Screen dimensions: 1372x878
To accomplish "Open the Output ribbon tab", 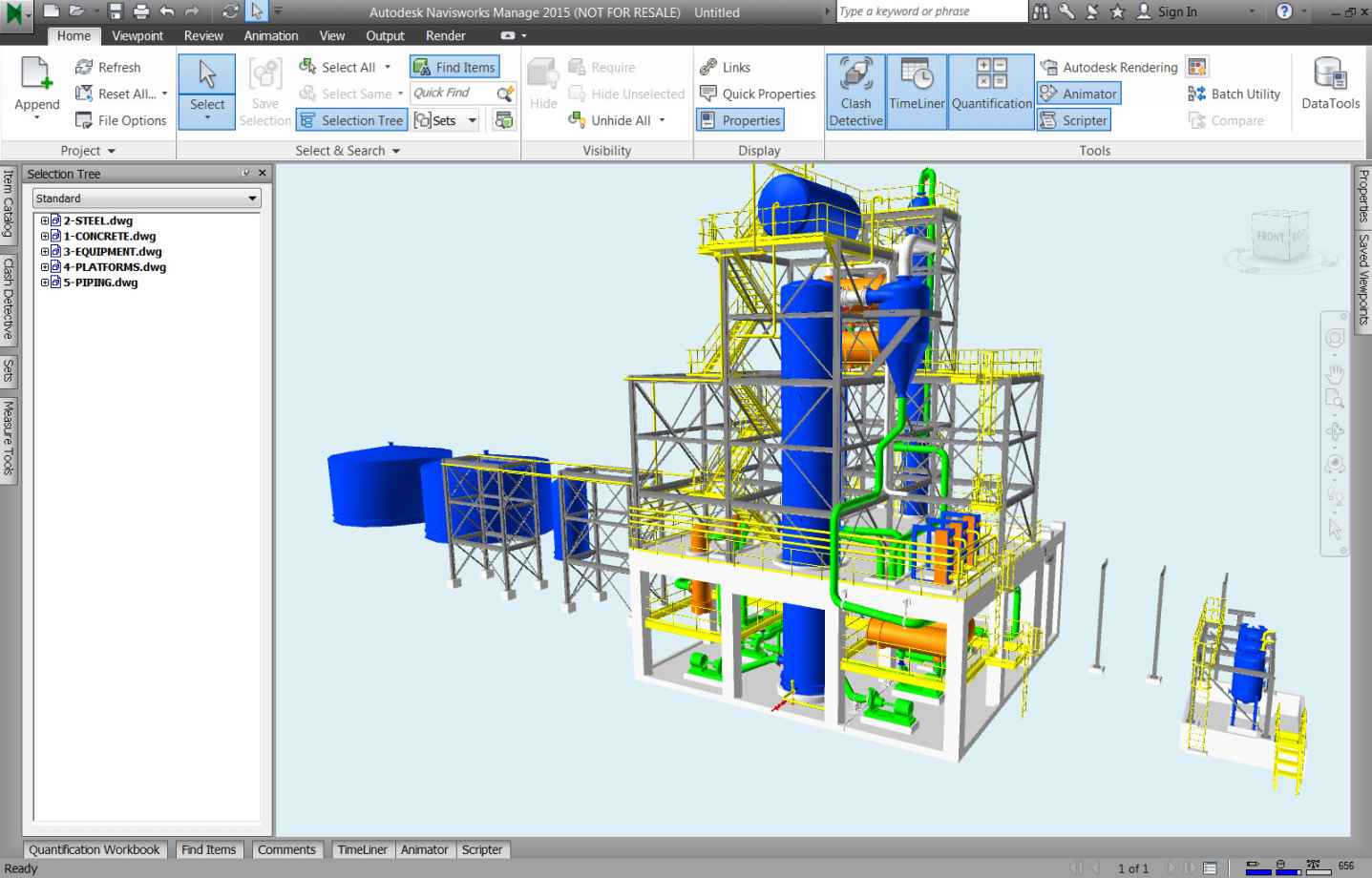I will click(385, 35).
